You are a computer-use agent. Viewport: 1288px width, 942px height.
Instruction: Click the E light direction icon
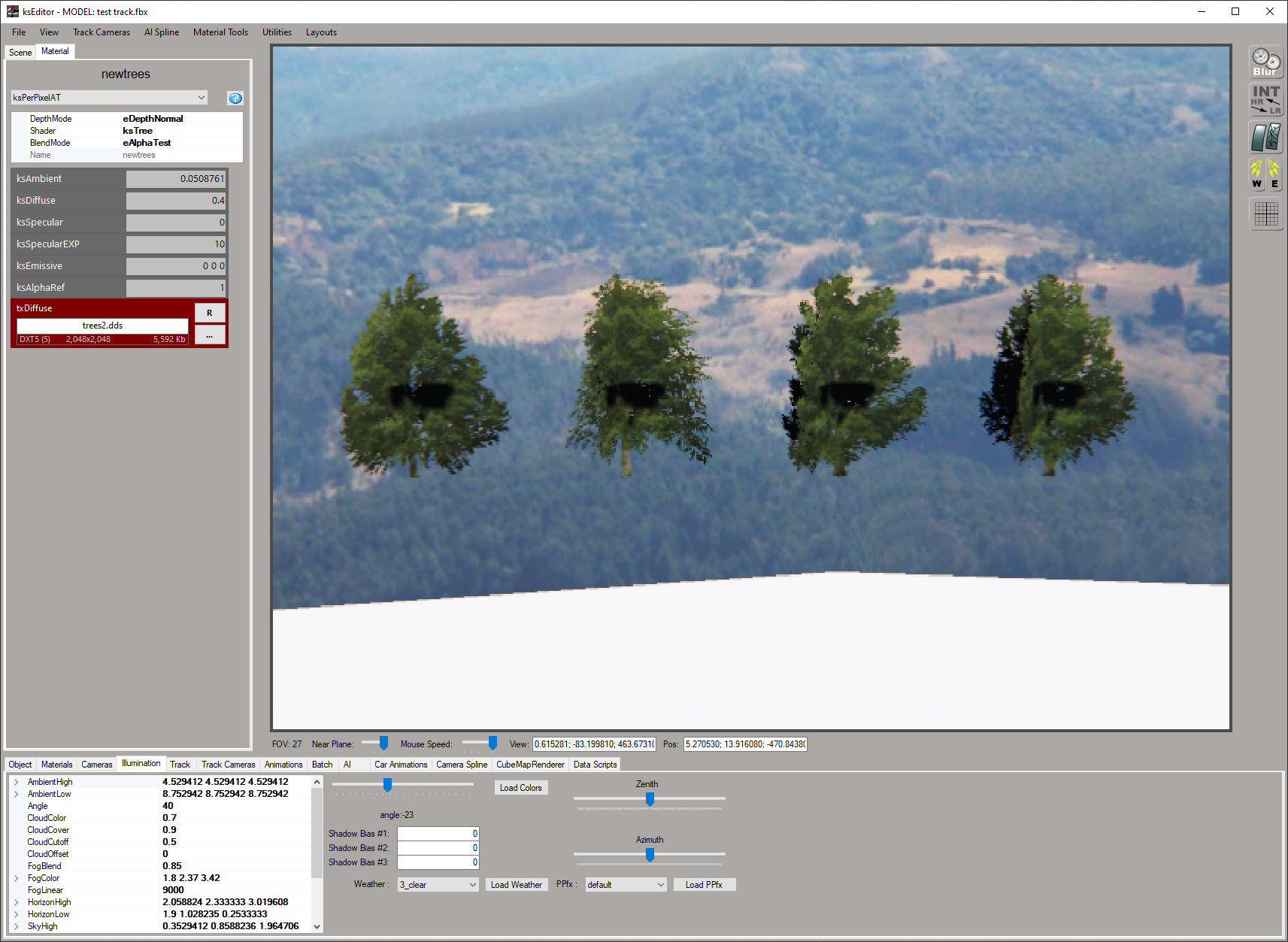[x=1274, y=174]
